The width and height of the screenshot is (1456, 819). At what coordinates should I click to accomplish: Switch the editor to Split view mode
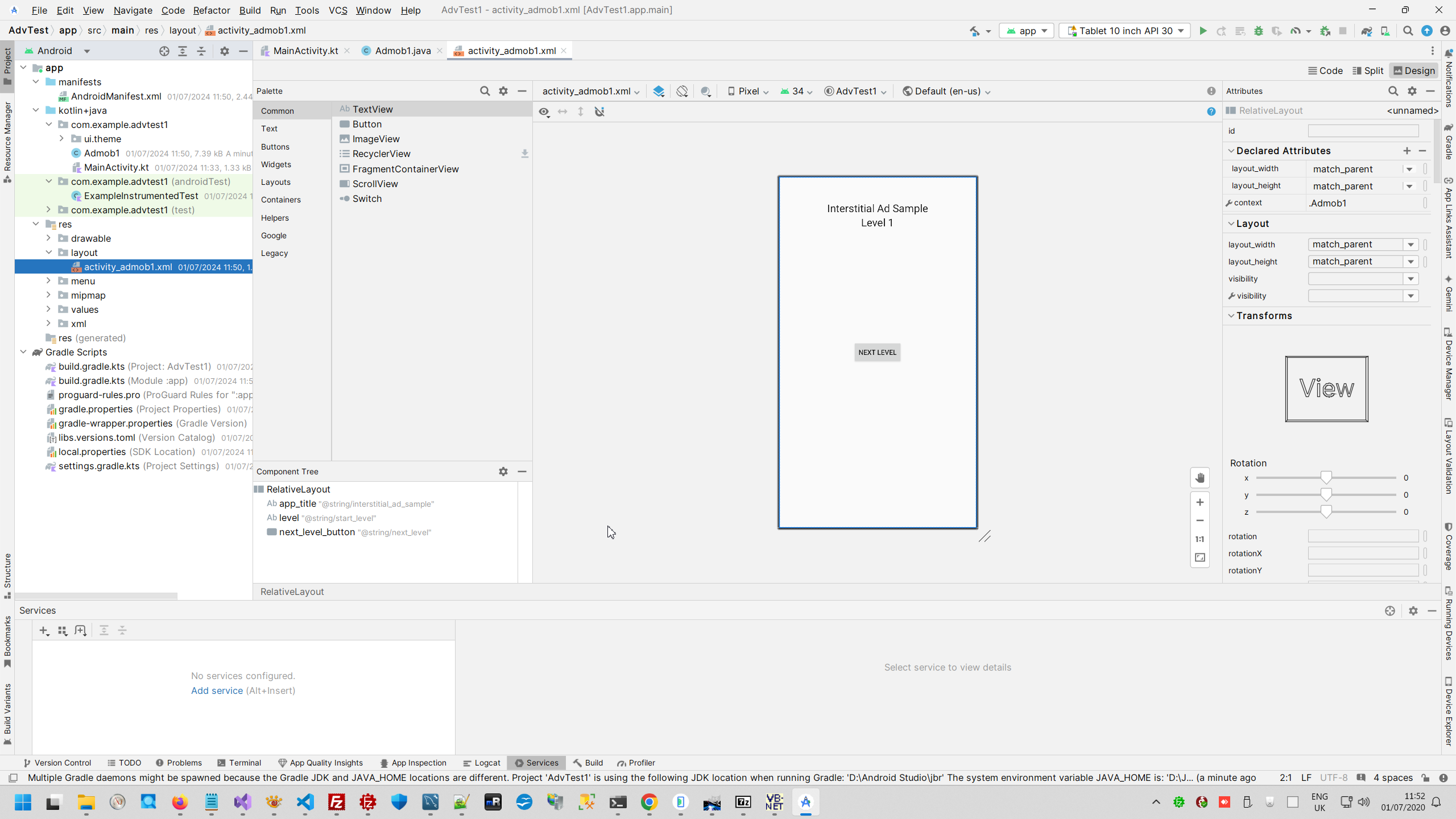pyautogui.click(x=1368, y=71)
